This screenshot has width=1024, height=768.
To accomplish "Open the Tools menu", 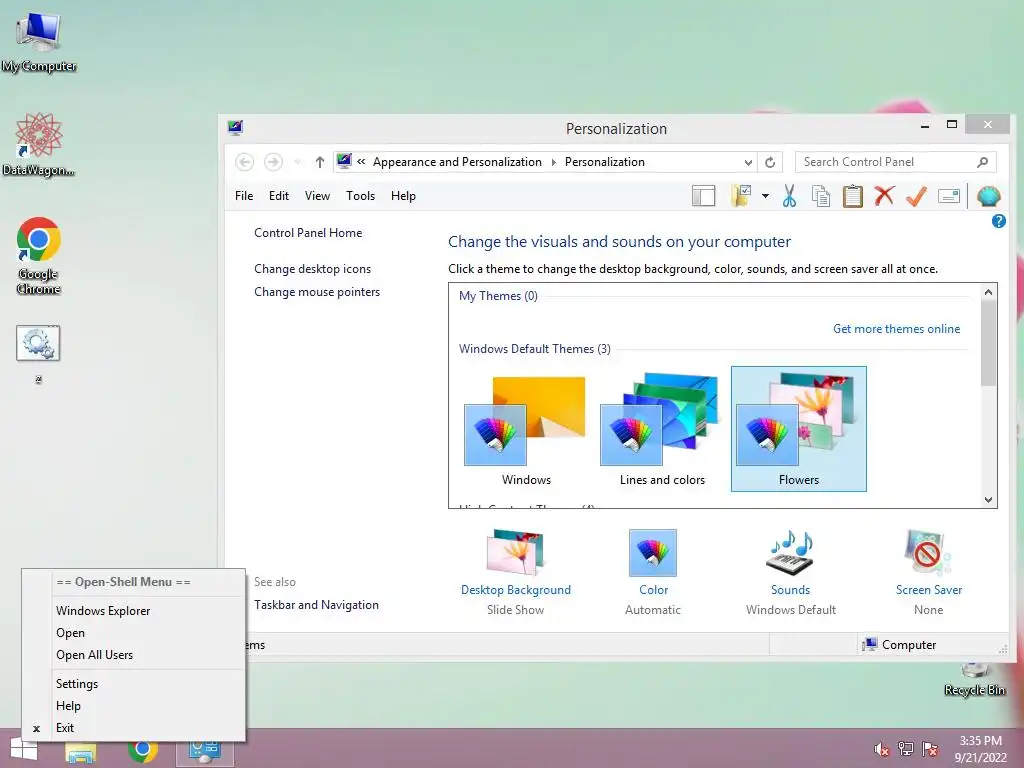I will coord(360,196).
